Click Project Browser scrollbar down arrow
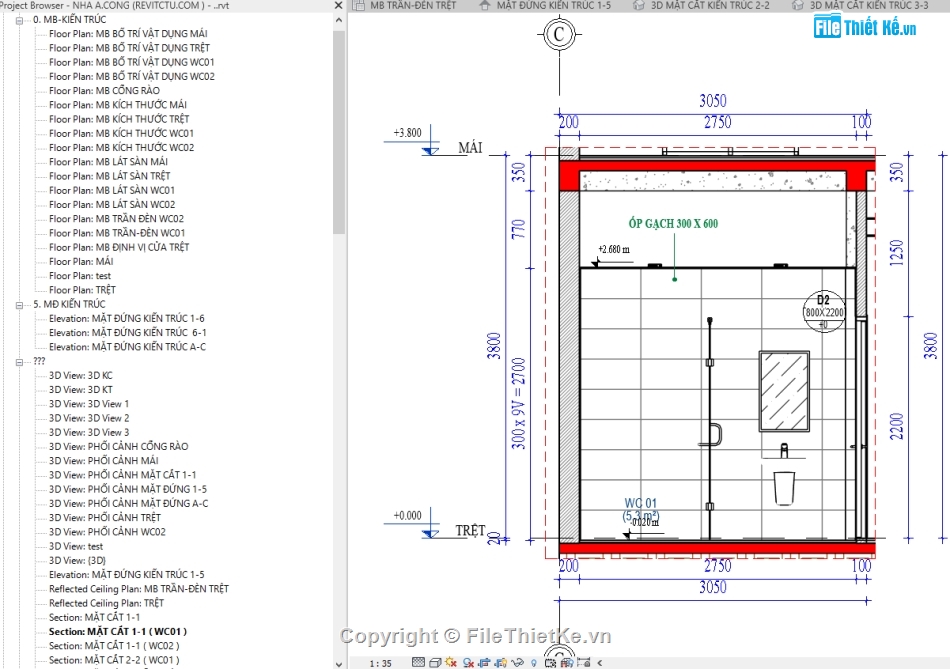 (x=339, y=664)
